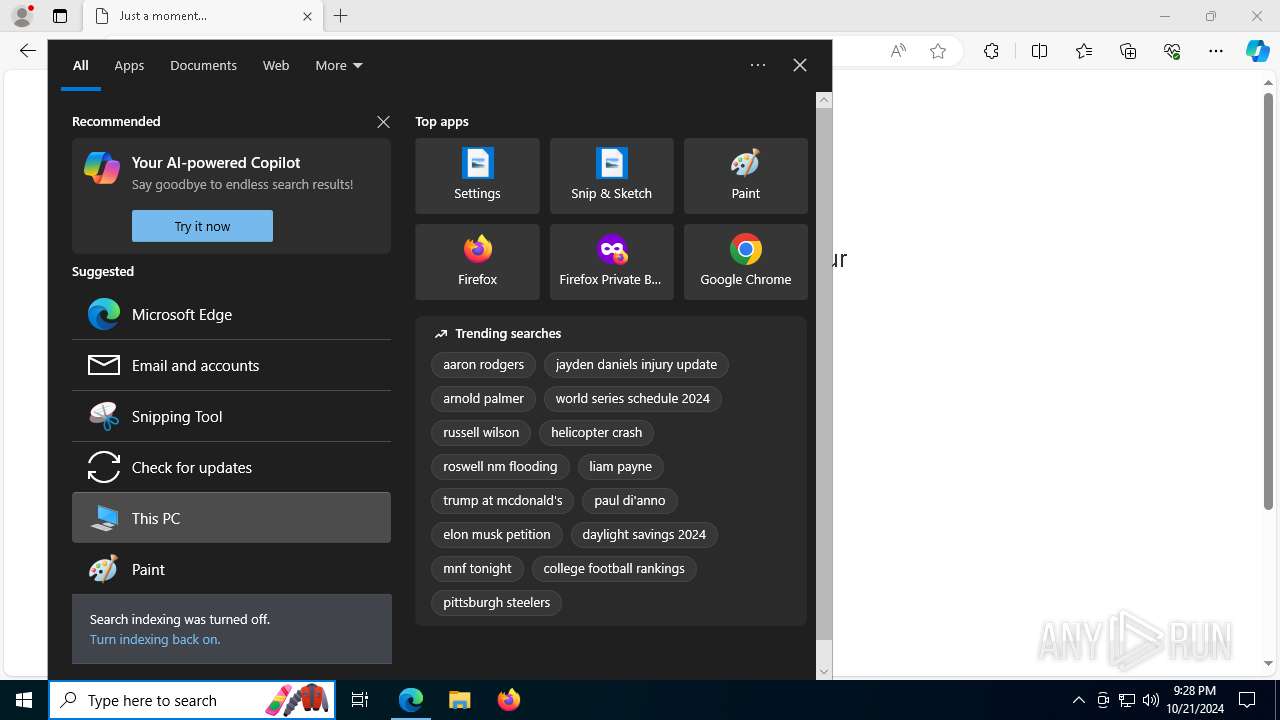Open File Explorer from taskbar
The height and width of the screenshot is (720, 1280).
(x=459, y=700)
